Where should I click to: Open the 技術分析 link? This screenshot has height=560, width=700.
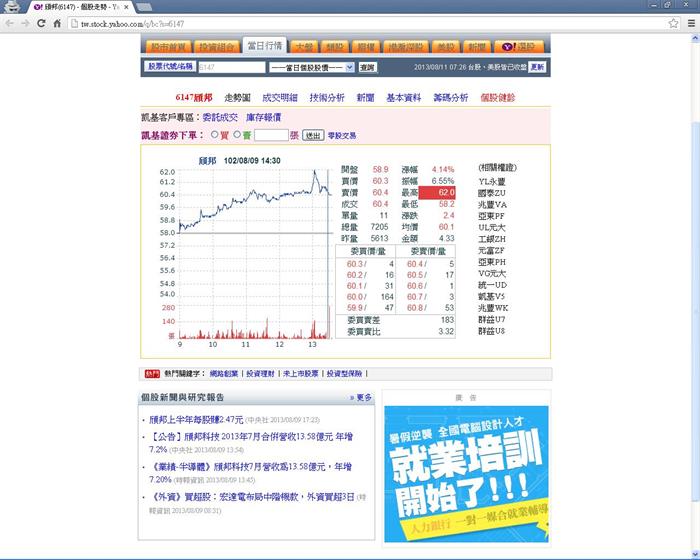click(x=327, y=97)
